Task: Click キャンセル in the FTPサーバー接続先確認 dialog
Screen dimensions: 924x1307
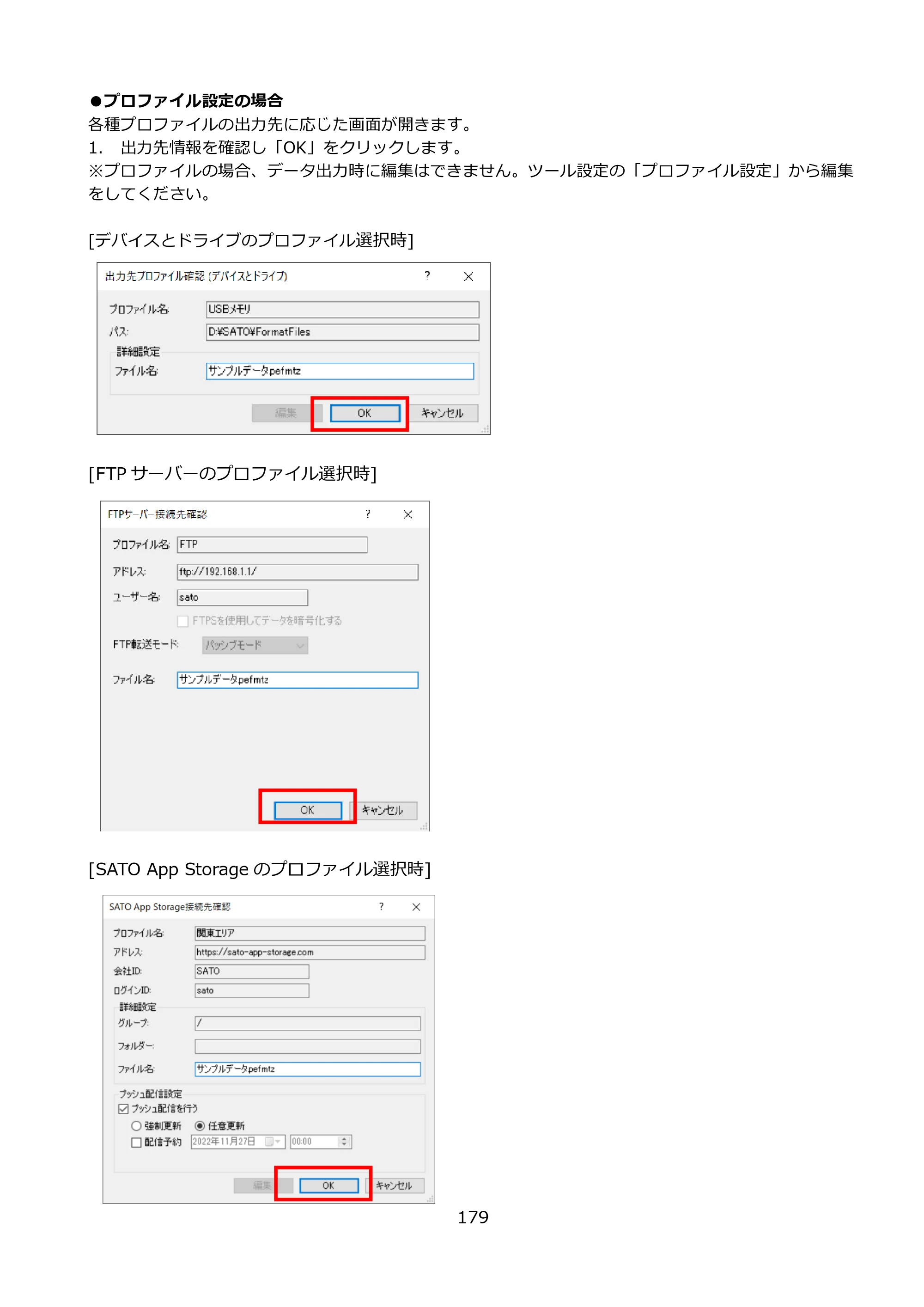Action: (x=383, y=810)
